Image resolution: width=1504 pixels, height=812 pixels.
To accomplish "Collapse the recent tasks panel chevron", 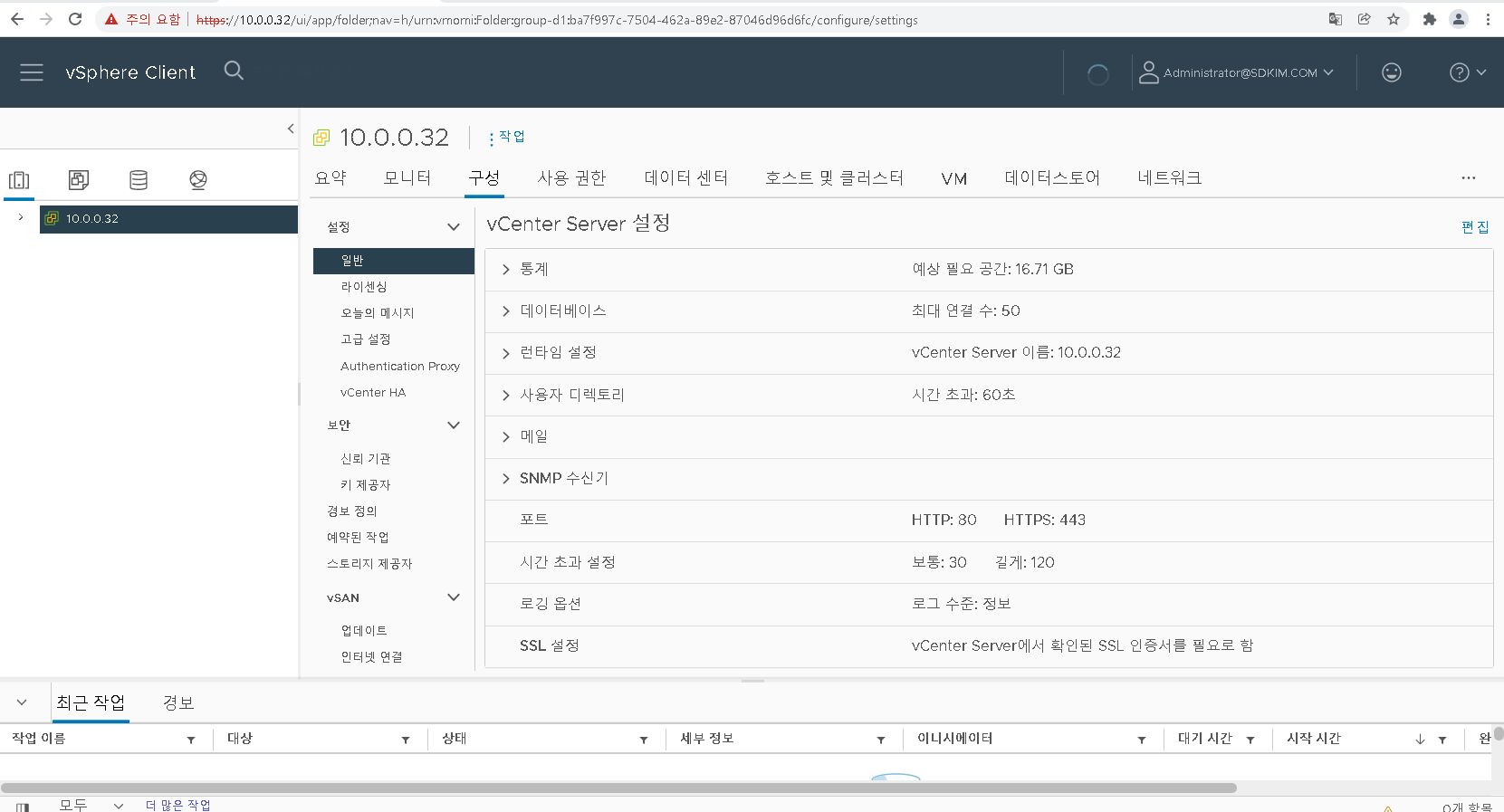I will pos(22,702).
